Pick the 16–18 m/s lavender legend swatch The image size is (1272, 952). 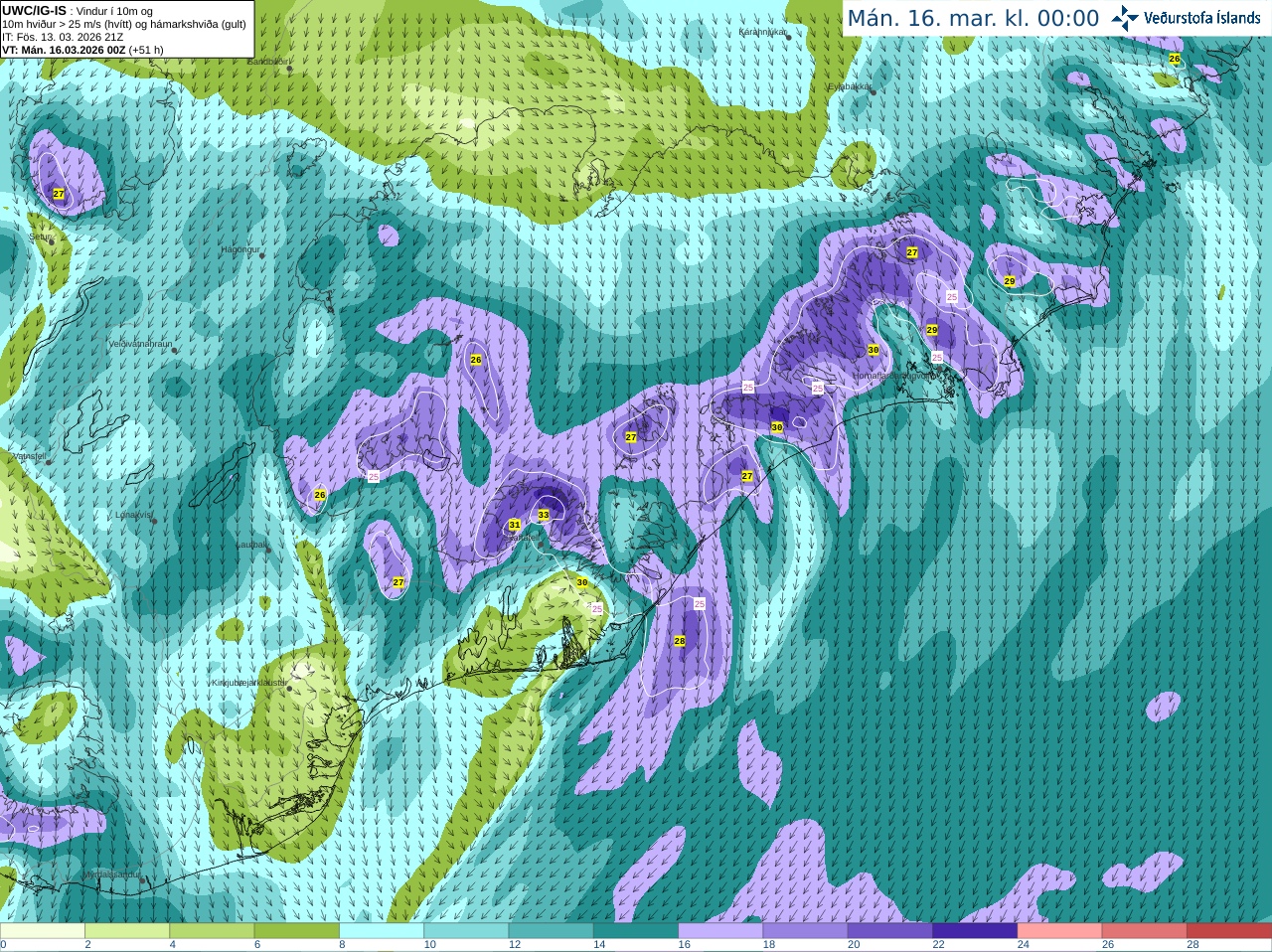tap(720, 931)
